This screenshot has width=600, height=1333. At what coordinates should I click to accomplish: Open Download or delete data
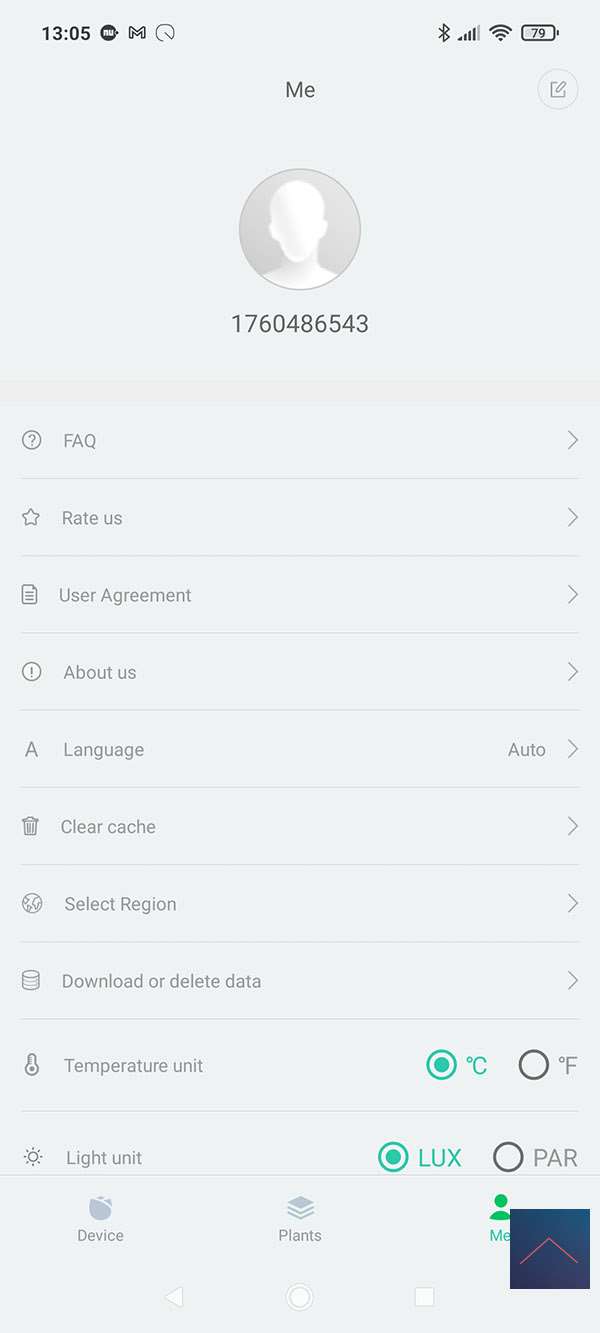click(x=161, y=981)
